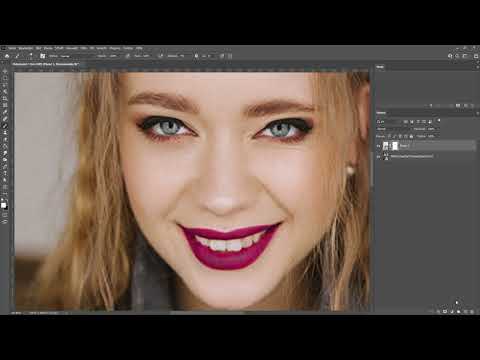Click the Home icon in options bar
Image resolution: width=480 pixels, height=360 pixels.
point(7,56)
